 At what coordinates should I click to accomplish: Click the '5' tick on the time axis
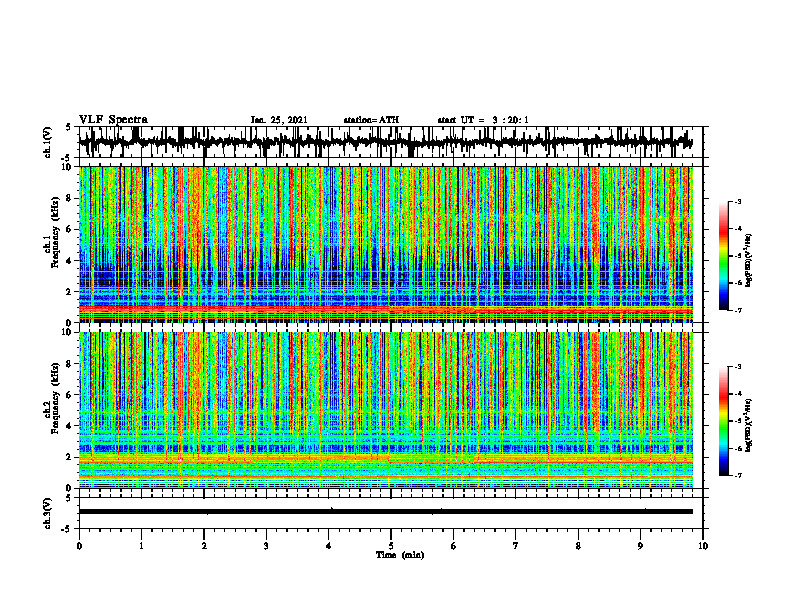(x=391, y=546)
